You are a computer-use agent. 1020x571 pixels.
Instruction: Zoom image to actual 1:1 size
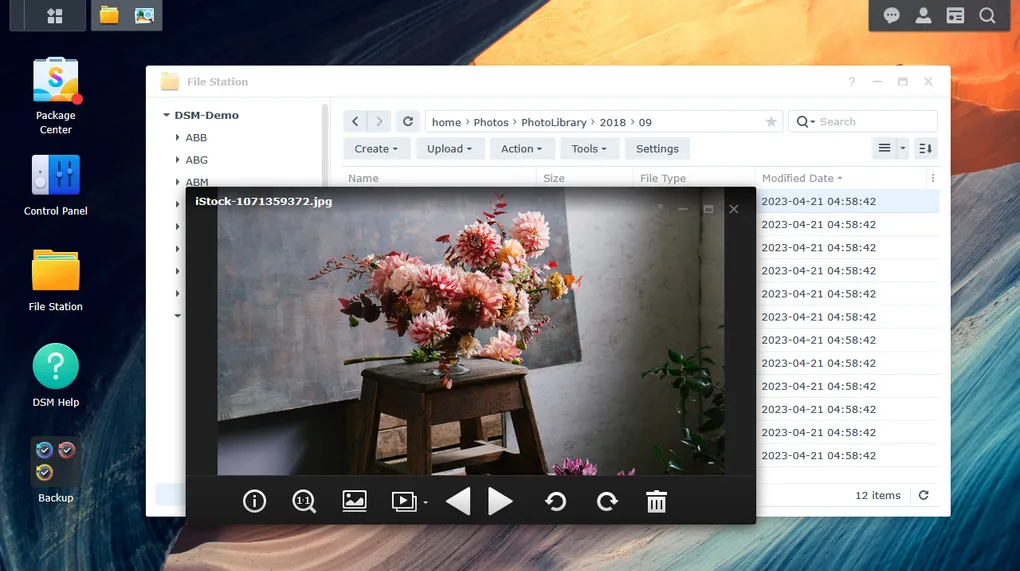[304, 501]
